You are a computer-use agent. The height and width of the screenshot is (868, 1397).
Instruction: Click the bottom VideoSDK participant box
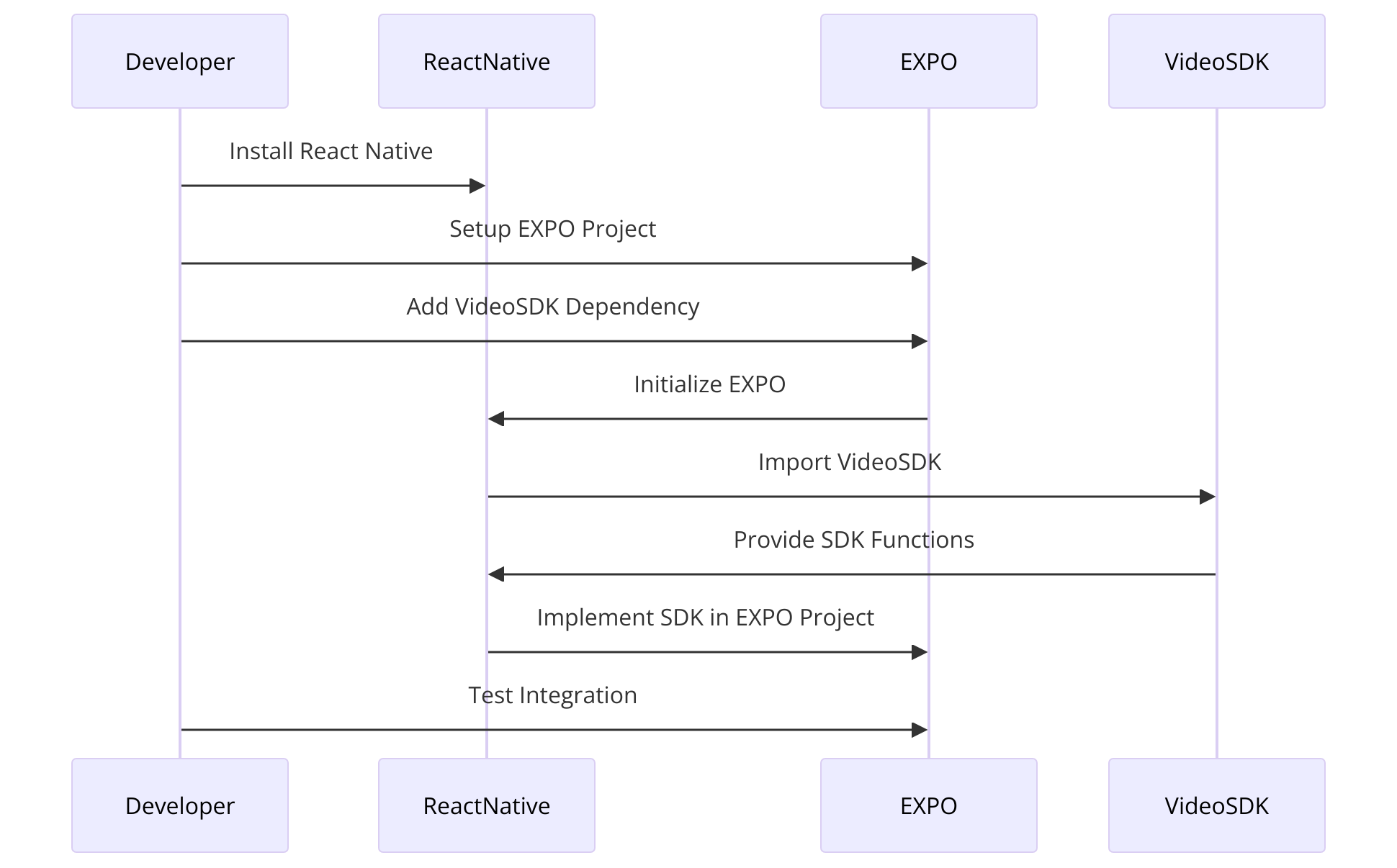point(1216,805)
